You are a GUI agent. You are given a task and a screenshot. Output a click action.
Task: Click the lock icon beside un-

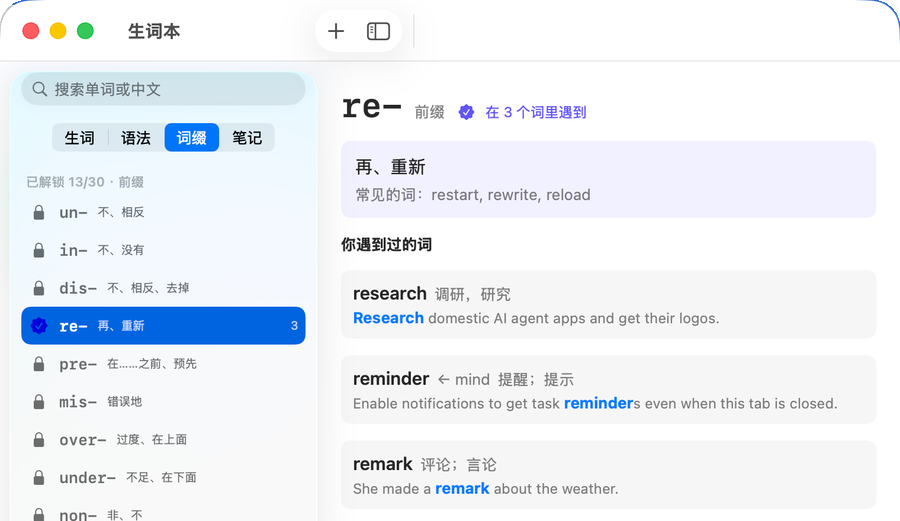coord(39,212)
